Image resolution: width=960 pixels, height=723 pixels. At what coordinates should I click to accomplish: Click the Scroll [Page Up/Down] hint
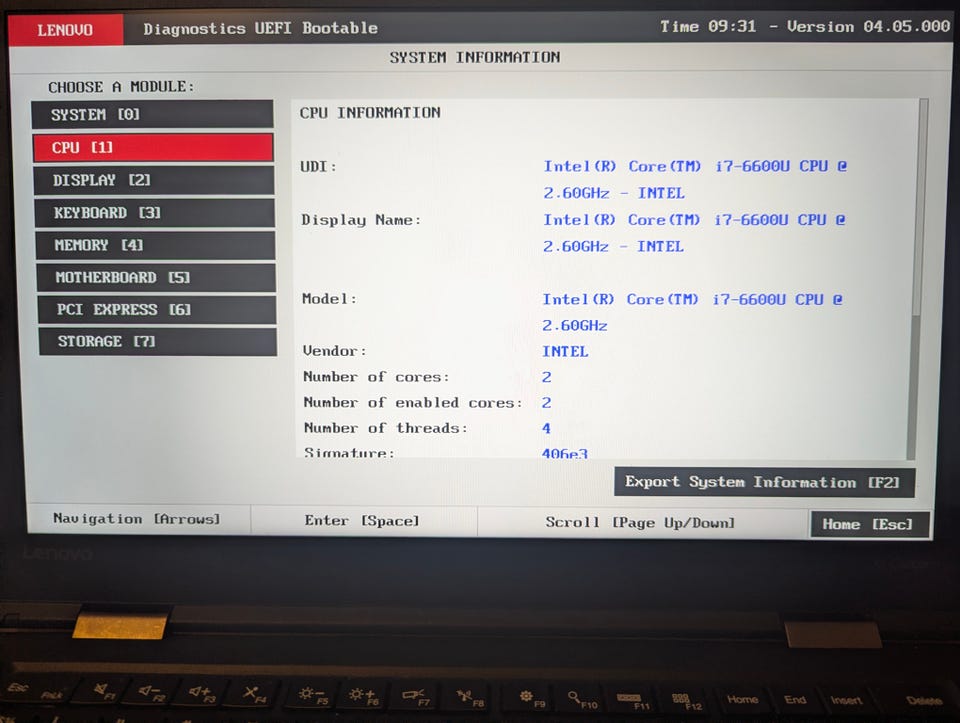pos(640,523)
